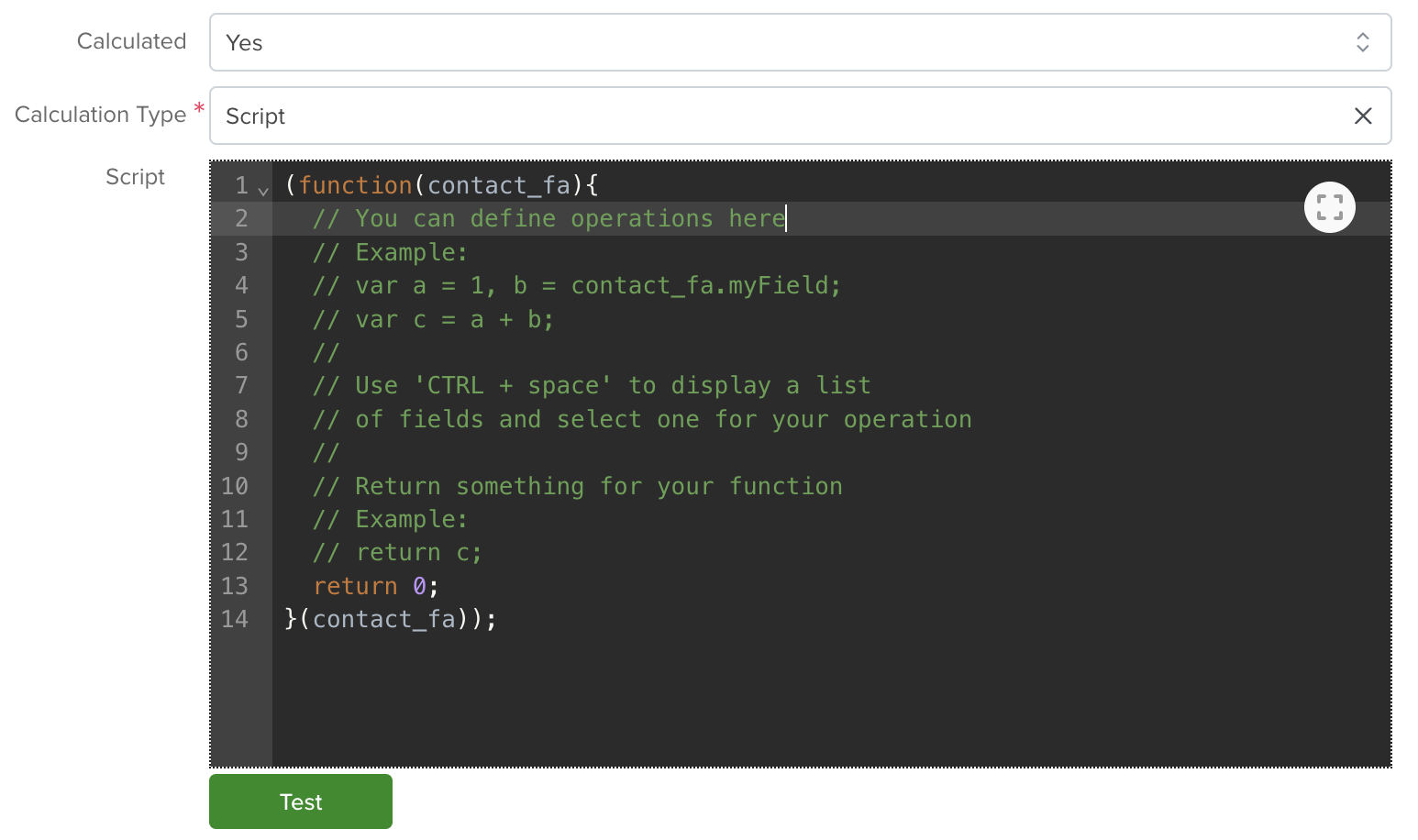Click line '// You can define operations here'

pyautogui.click(x=548, y=218)
